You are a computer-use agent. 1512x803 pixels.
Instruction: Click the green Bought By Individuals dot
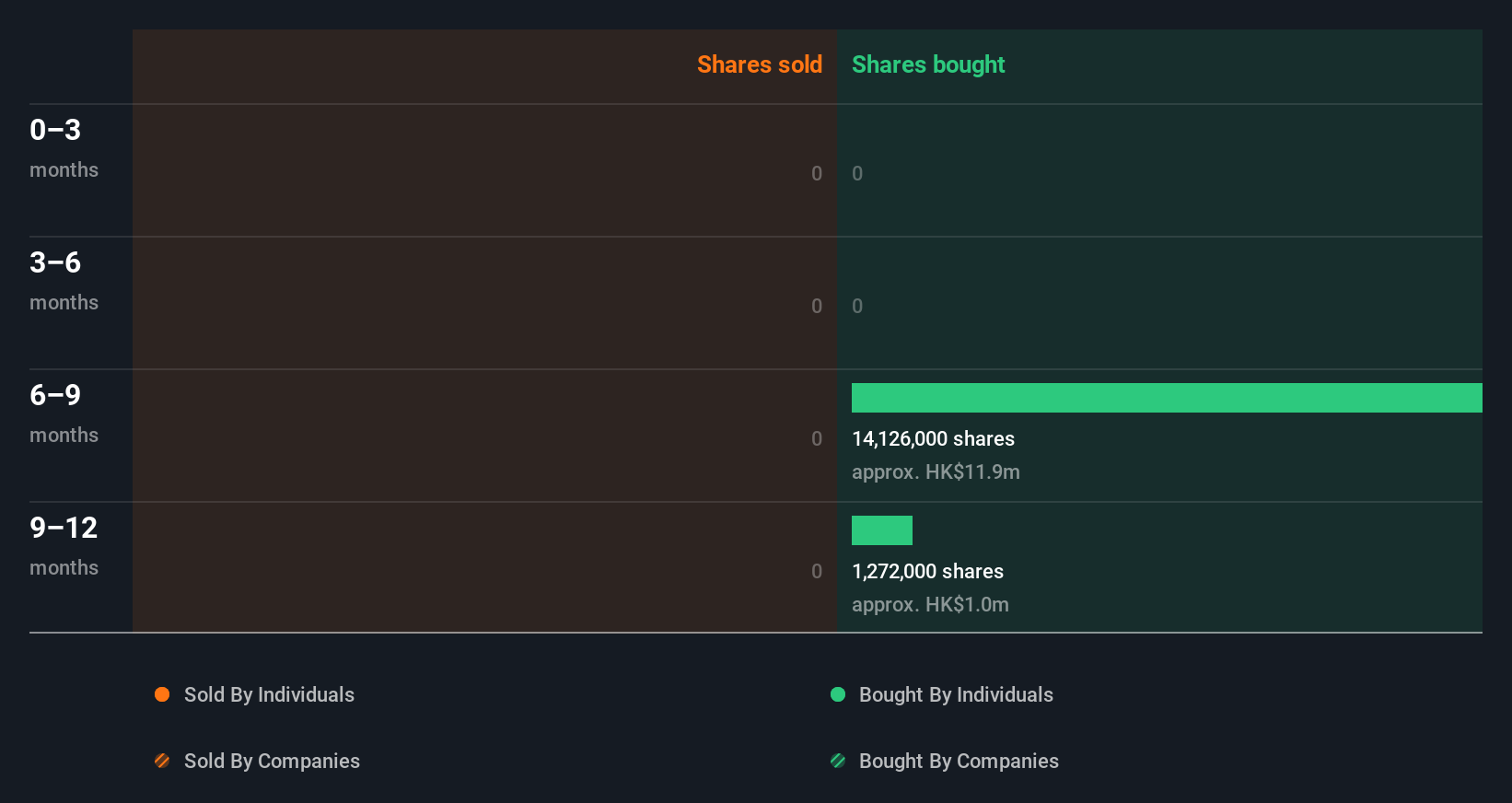pyautogui.click(x=838, y=694)
